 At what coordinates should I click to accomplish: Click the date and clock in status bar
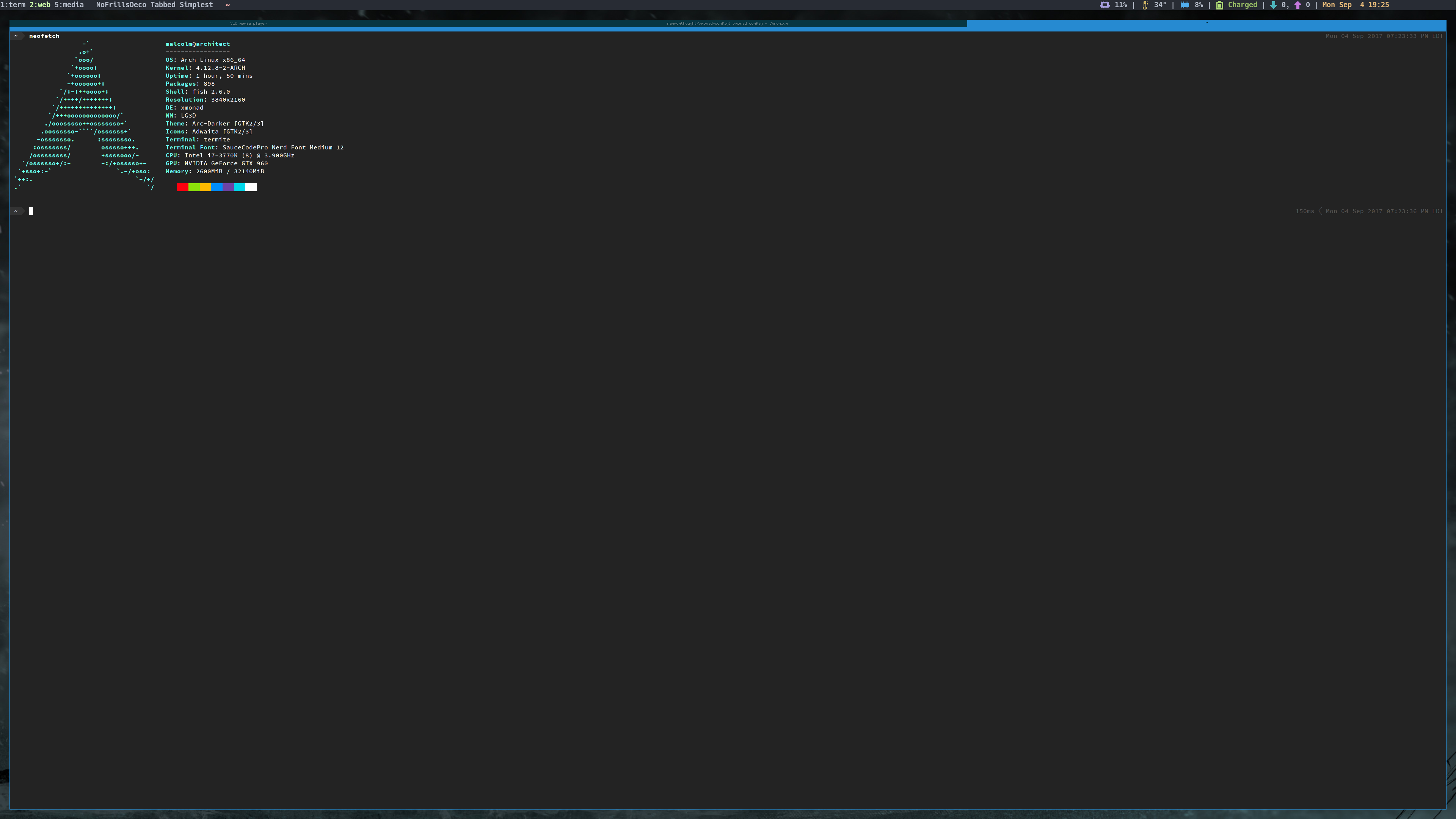point(1356,5)
